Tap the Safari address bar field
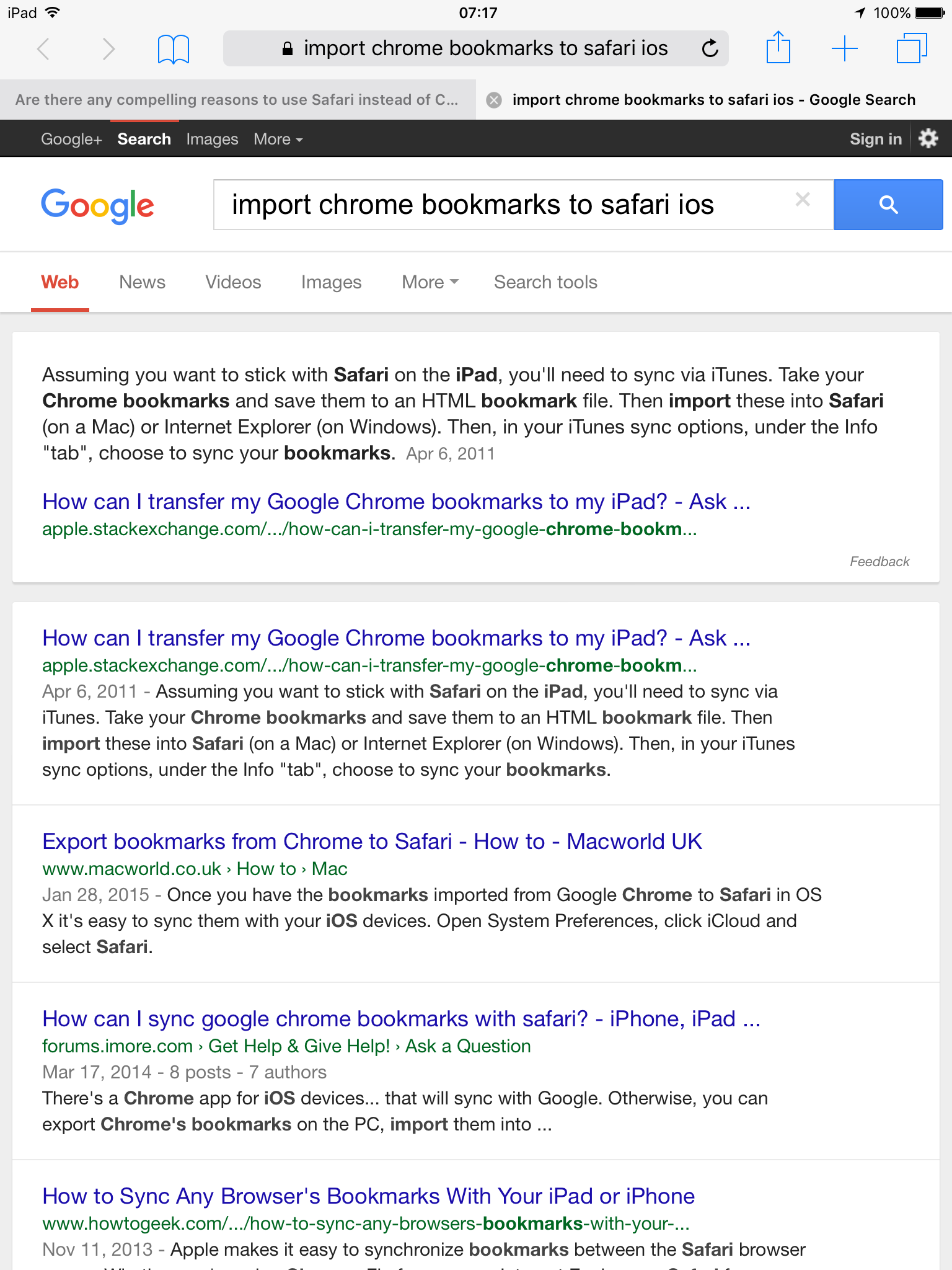Screen dimensions: 952x1270 (475, 48)
